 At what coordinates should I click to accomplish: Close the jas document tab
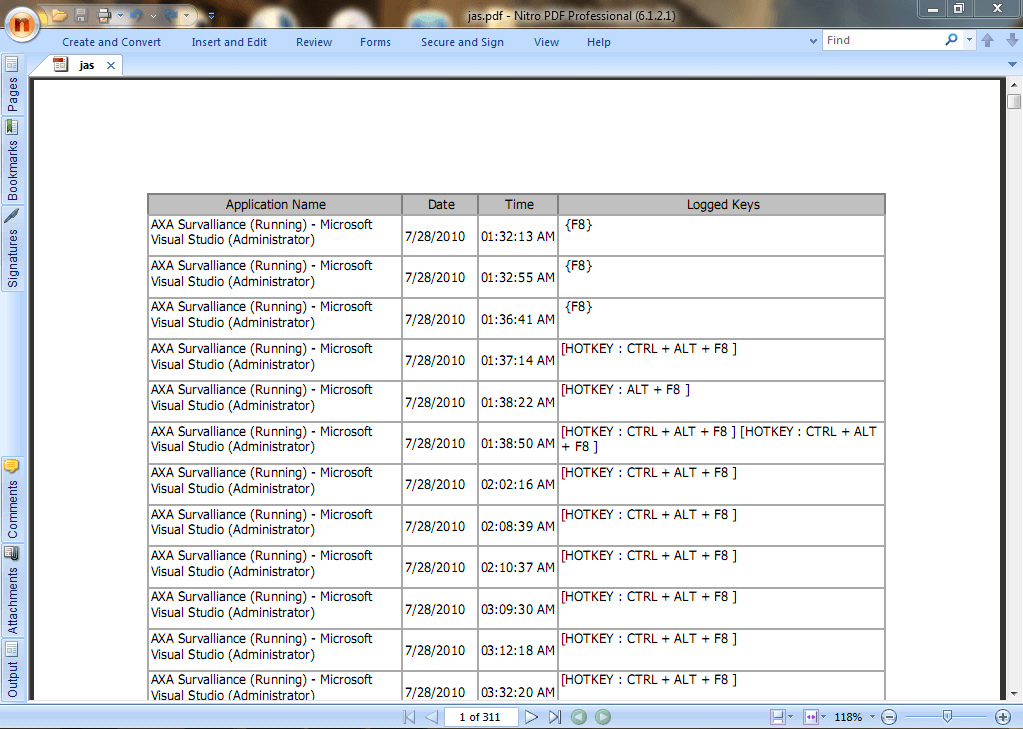(x=111, y=65)
